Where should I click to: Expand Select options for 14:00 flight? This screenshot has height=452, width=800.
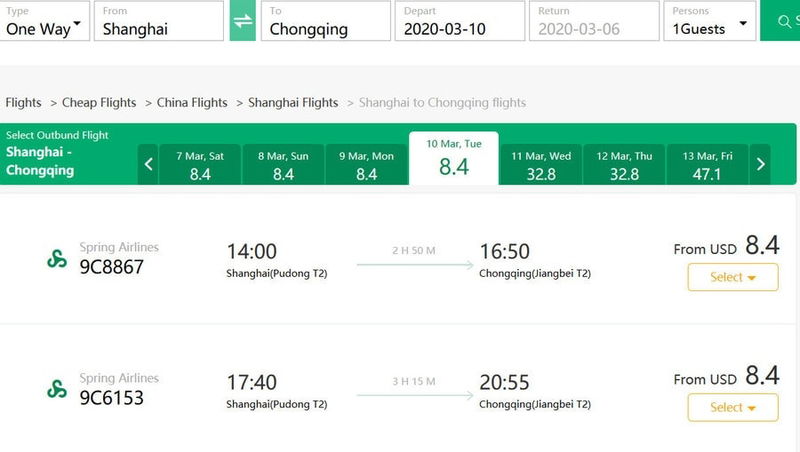pos(733,277)
